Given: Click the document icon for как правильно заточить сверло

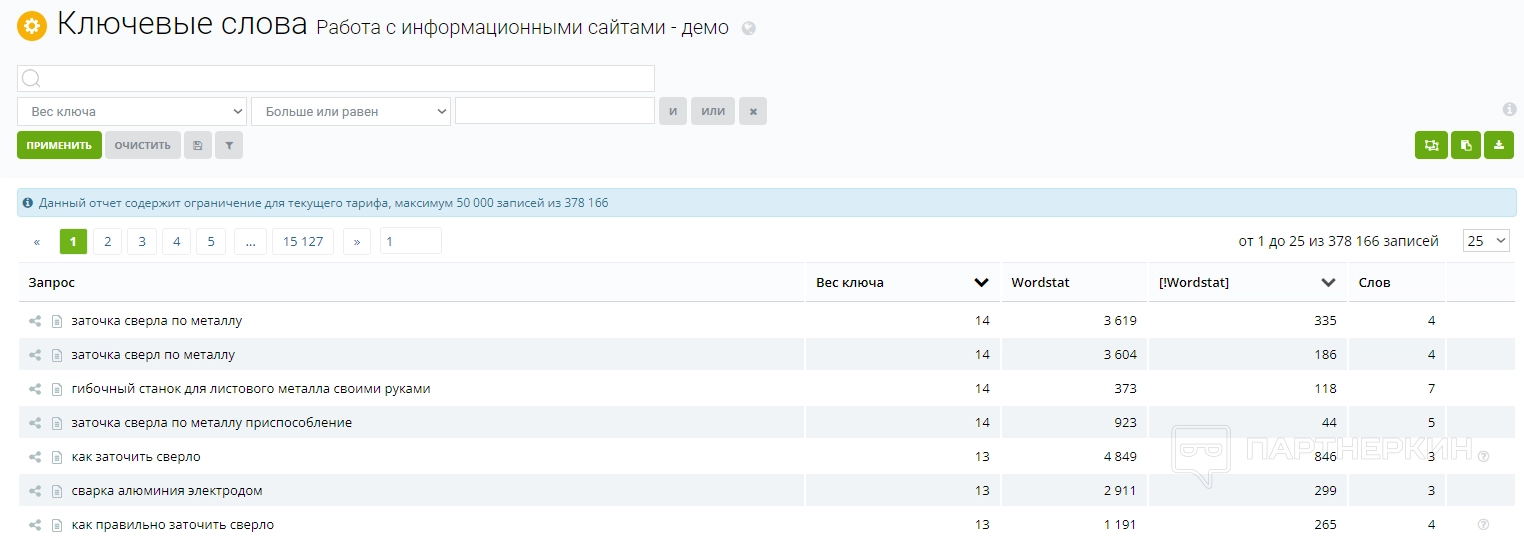Looking at the screenshot, I should [x=57, y=525].
